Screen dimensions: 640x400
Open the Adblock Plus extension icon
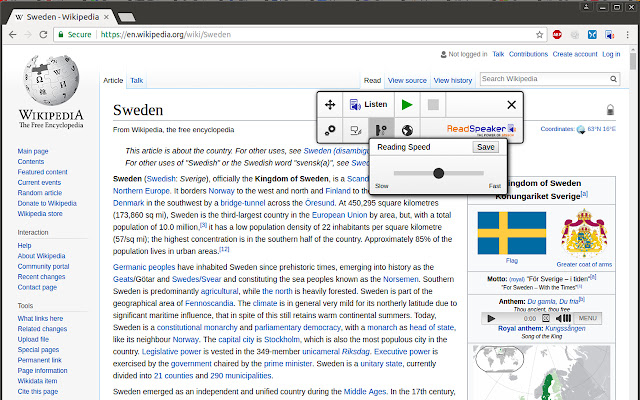pyautogui.click(x=557, y=35)
